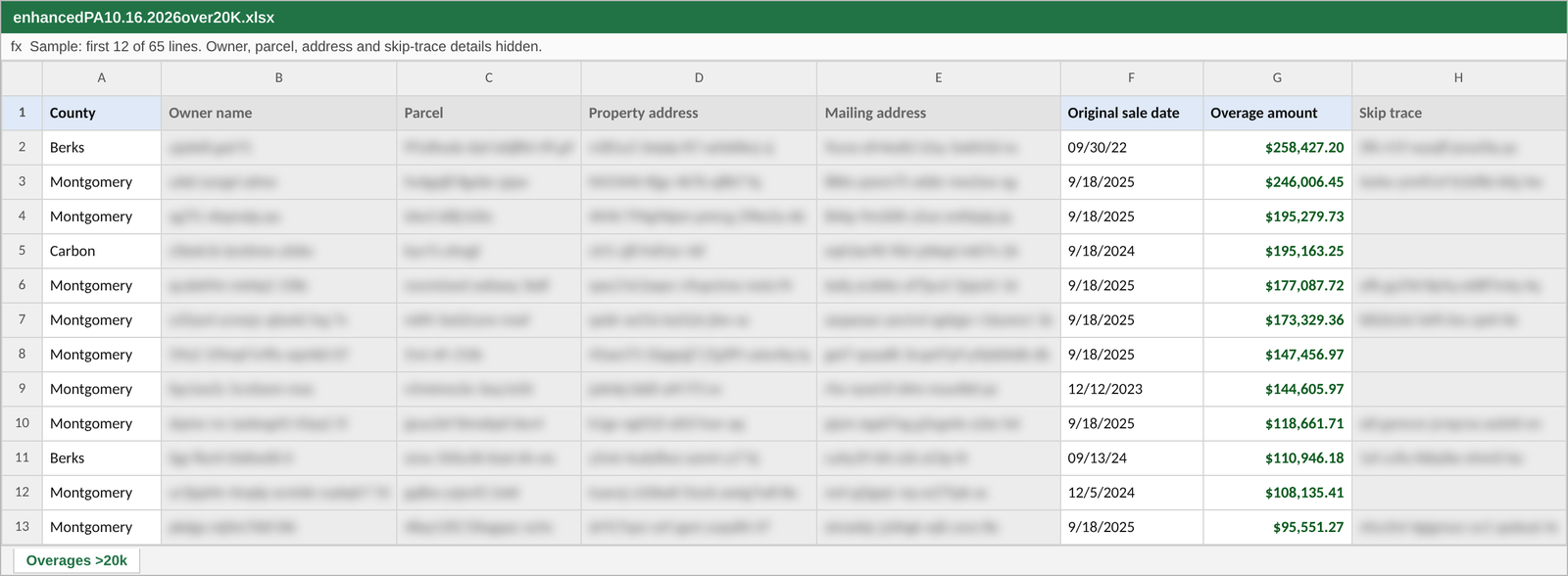Viewport: 1568px width, 576px height.
Task: Click the 9/18/2024 sale date cell
Action: click(x=1131, y=251)
